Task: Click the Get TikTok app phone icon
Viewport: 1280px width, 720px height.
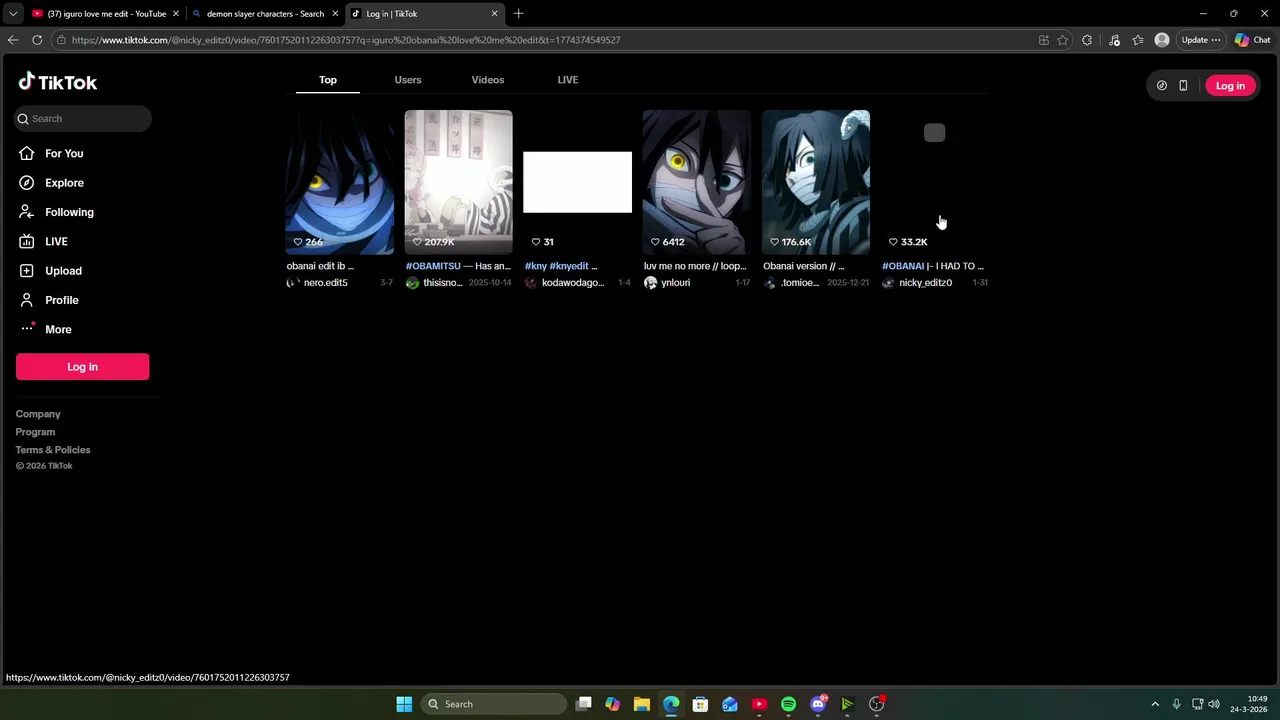Action: (x=1183, y=86)
